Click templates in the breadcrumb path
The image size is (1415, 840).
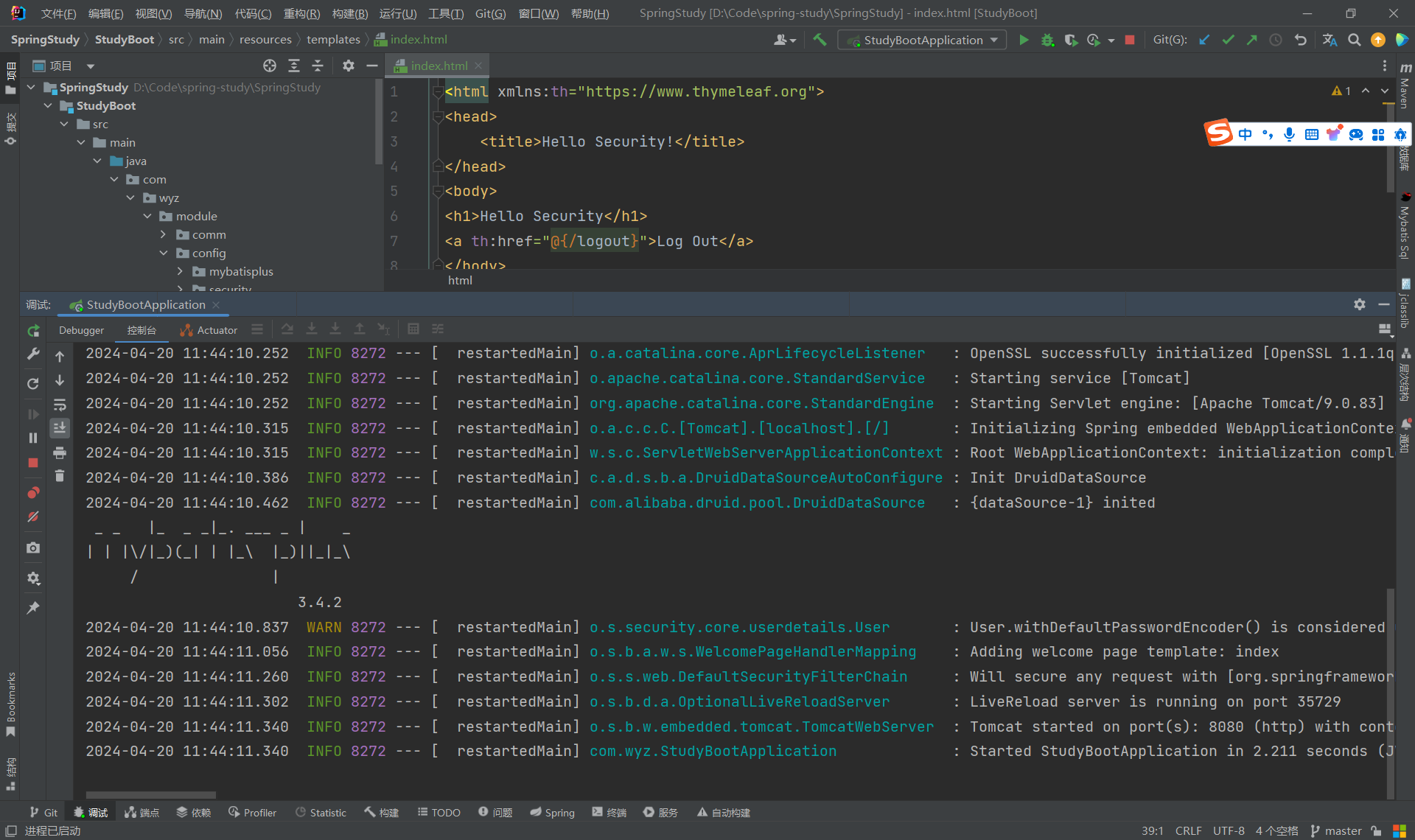[x=333, y=40]
